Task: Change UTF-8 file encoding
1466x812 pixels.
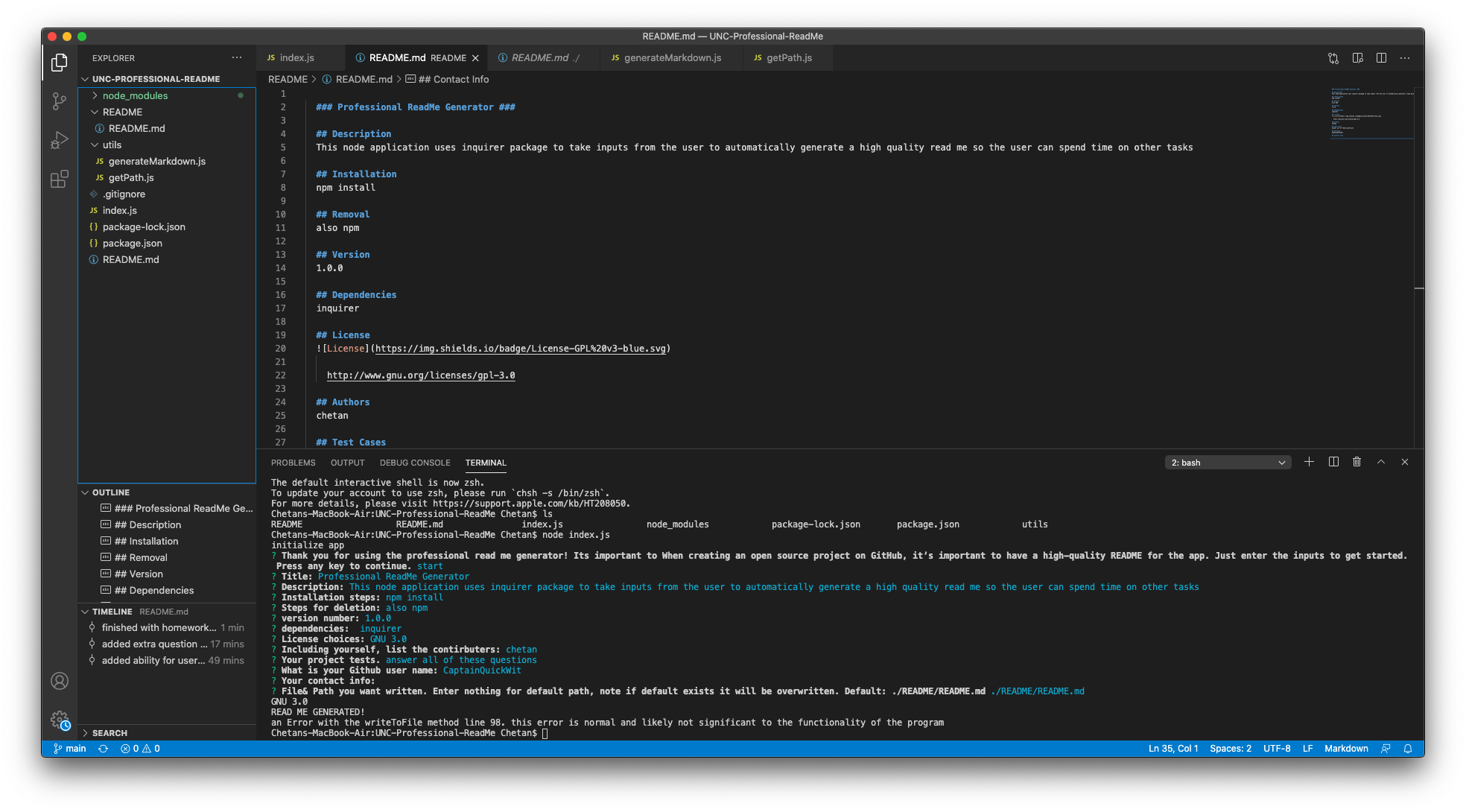Action: (1277, 749)
